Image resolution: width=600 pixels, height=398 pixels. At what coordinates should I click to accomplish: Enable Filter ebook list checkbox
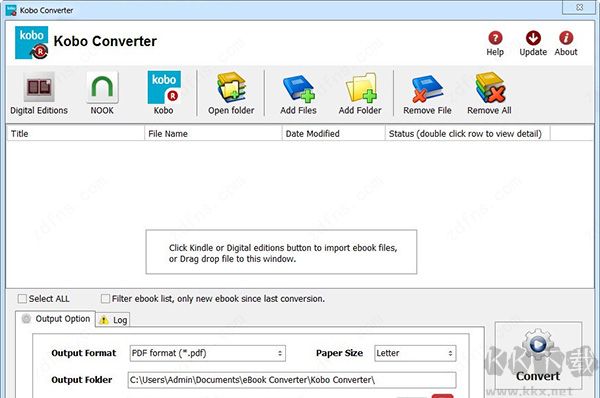[105, 298]
